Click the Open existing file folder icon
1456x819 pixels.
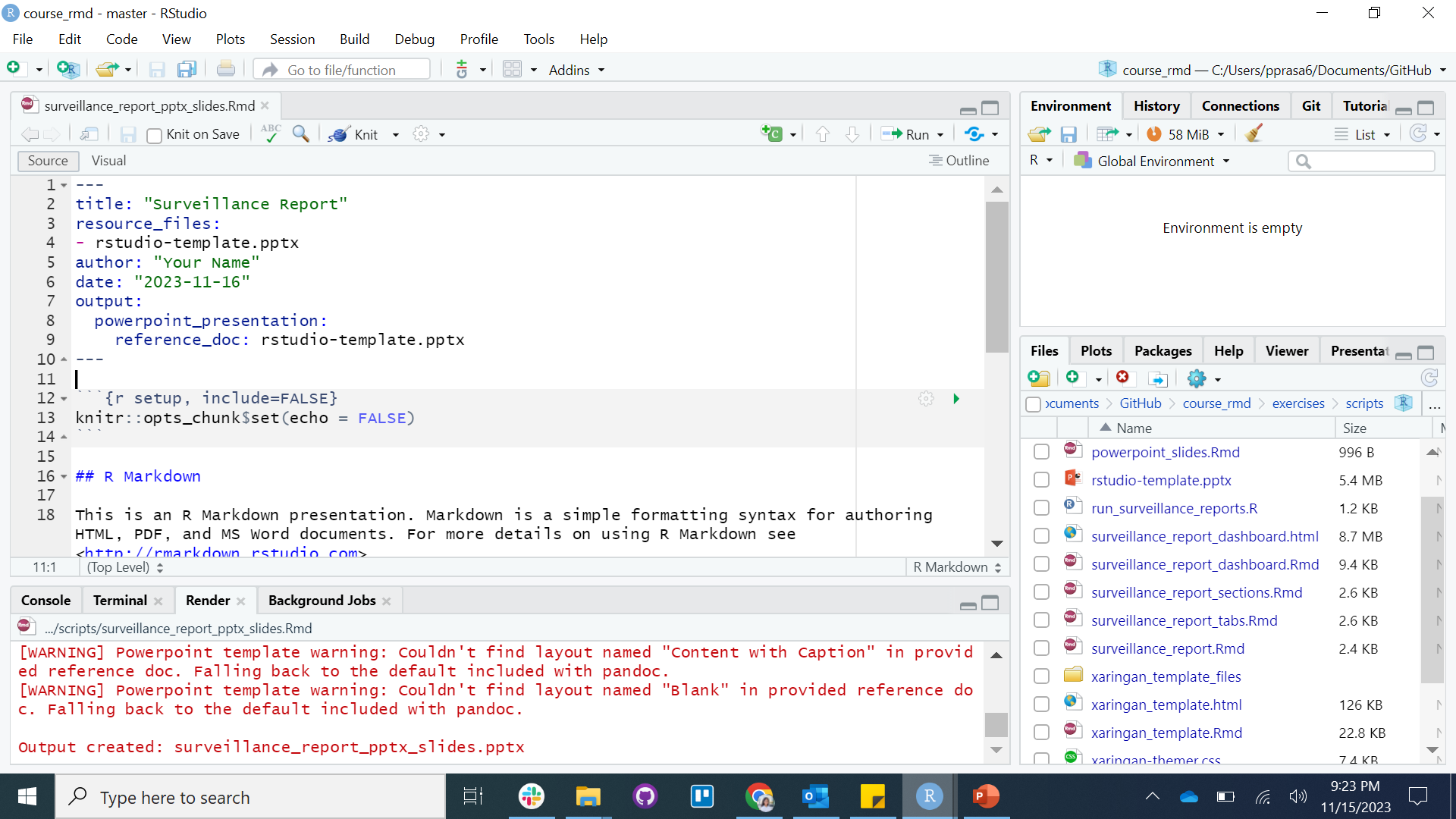[x=107, y=69]
